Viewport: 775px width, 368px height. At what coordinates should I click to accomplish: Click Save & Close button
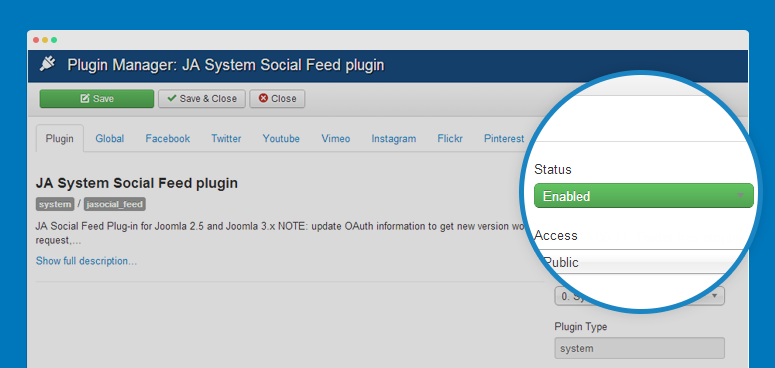pyautogui.click(x=202, y=99)
